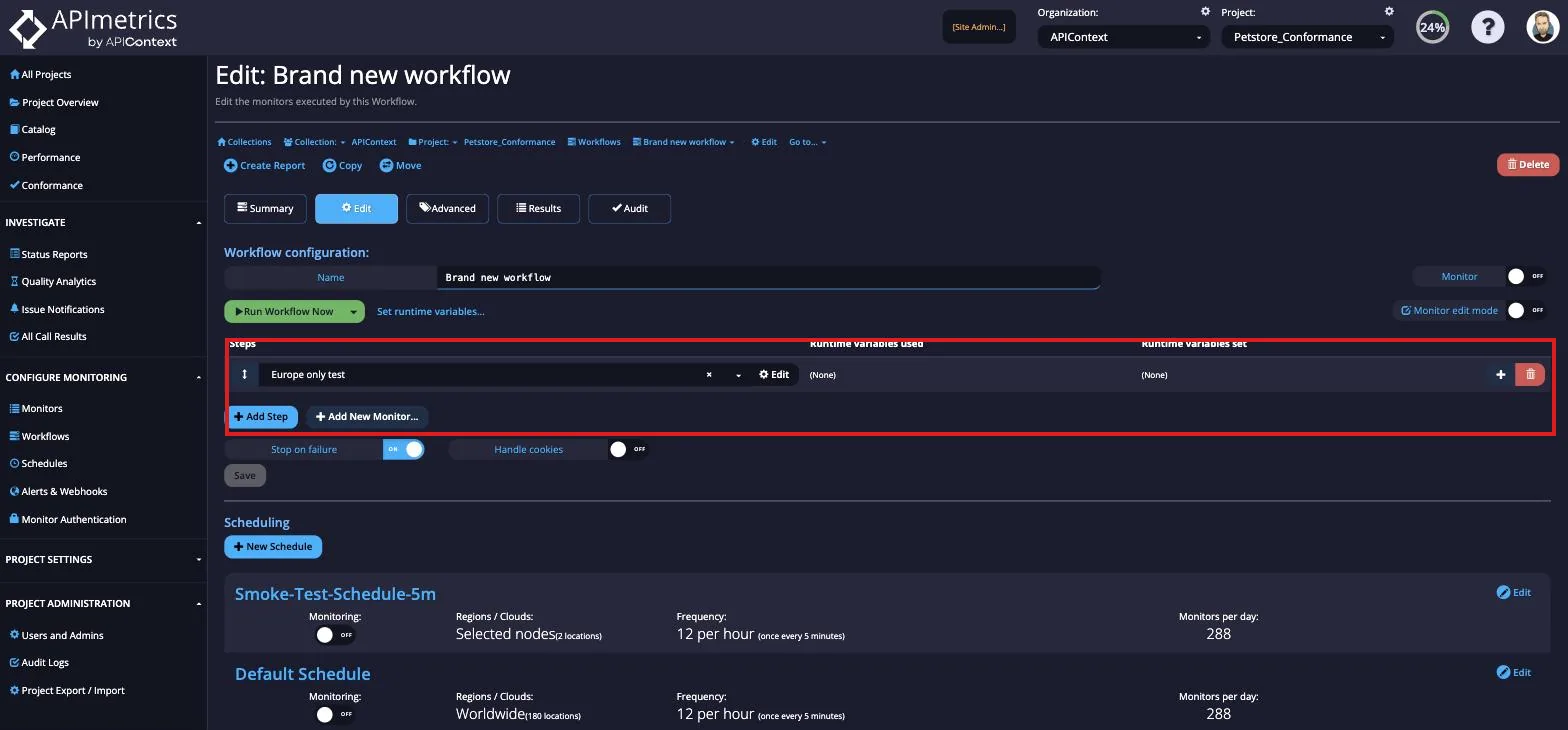Screen dimensions: 1568x730
Task: Open the Collection breadcrumb dropdown
Action: click(x=315, y=142)
